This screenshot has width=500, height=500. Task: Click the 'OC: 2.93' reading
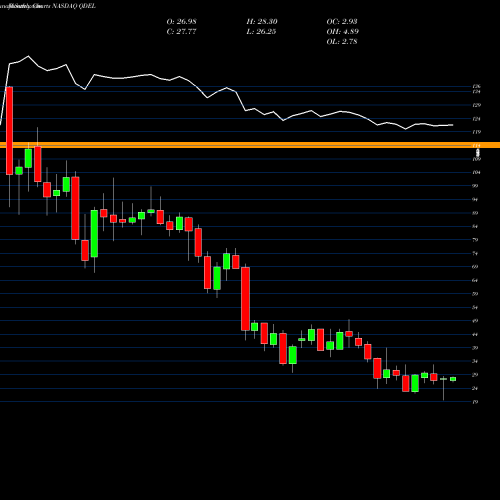(342, 22)
